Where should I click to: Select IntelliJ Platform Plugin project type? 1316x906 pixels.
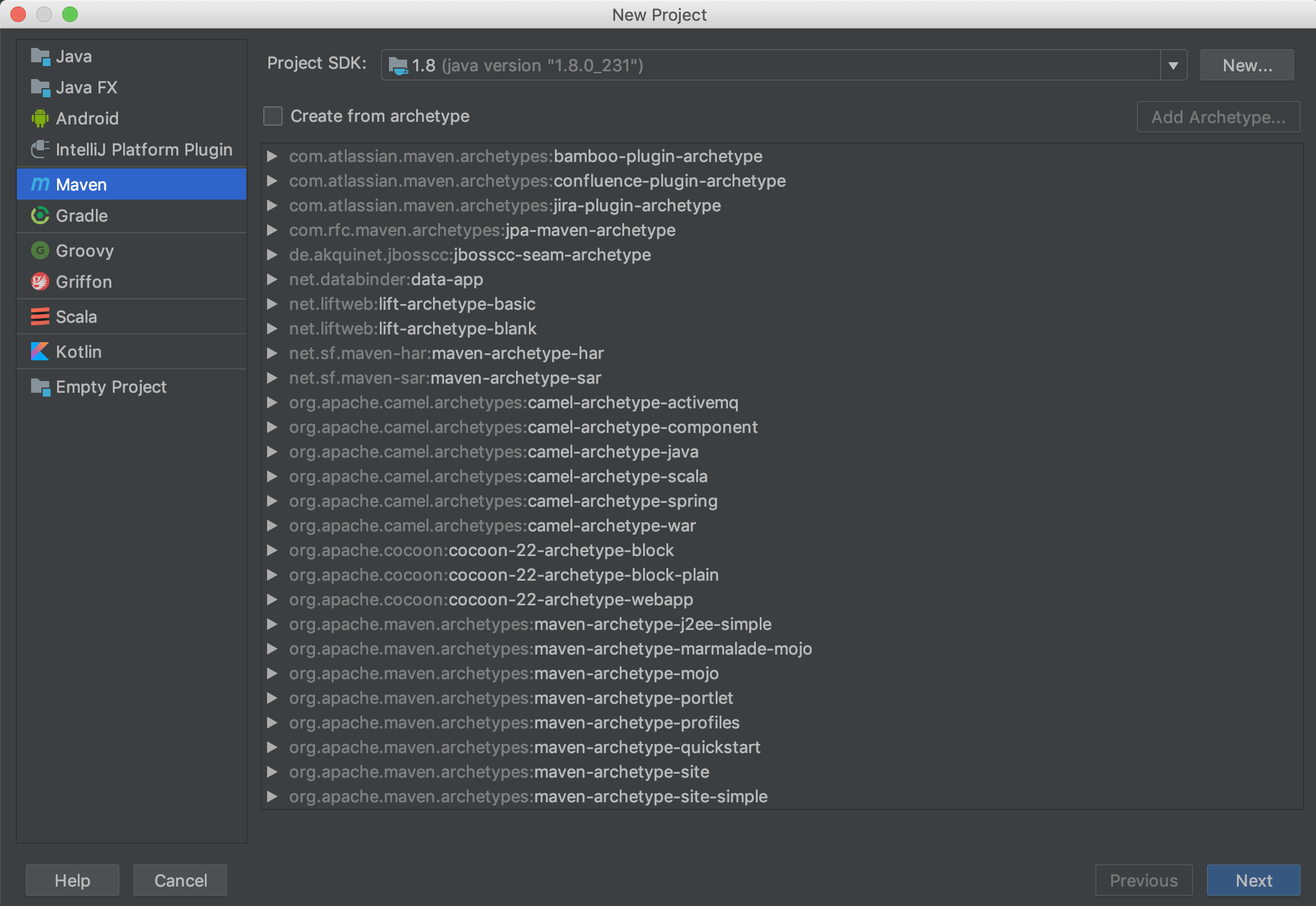132,150
